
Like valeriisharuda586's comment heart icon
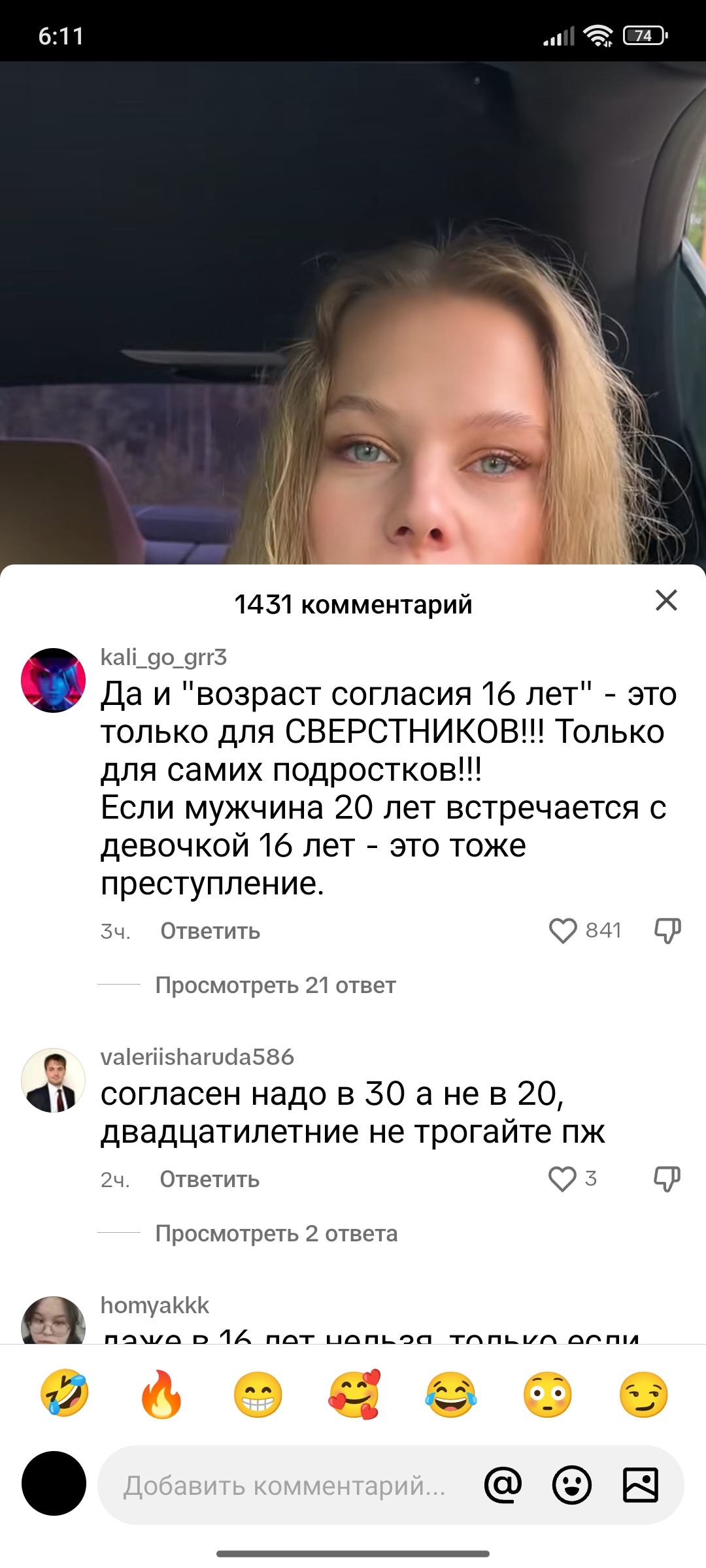click(562, 1179)
